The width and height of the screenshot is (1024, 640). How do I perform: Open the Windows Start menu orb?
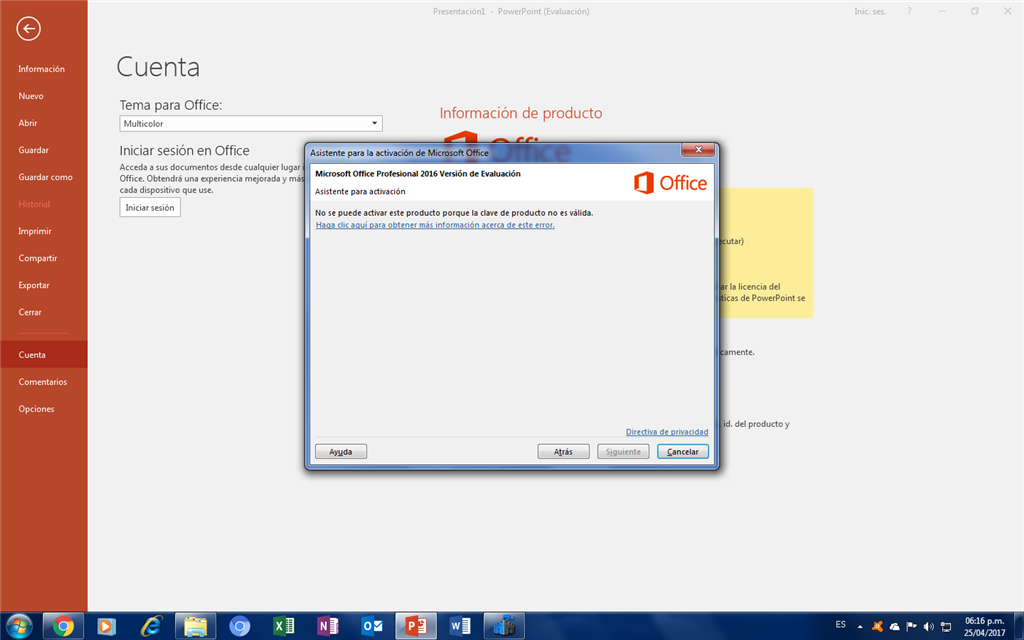(x=18, y=626)
